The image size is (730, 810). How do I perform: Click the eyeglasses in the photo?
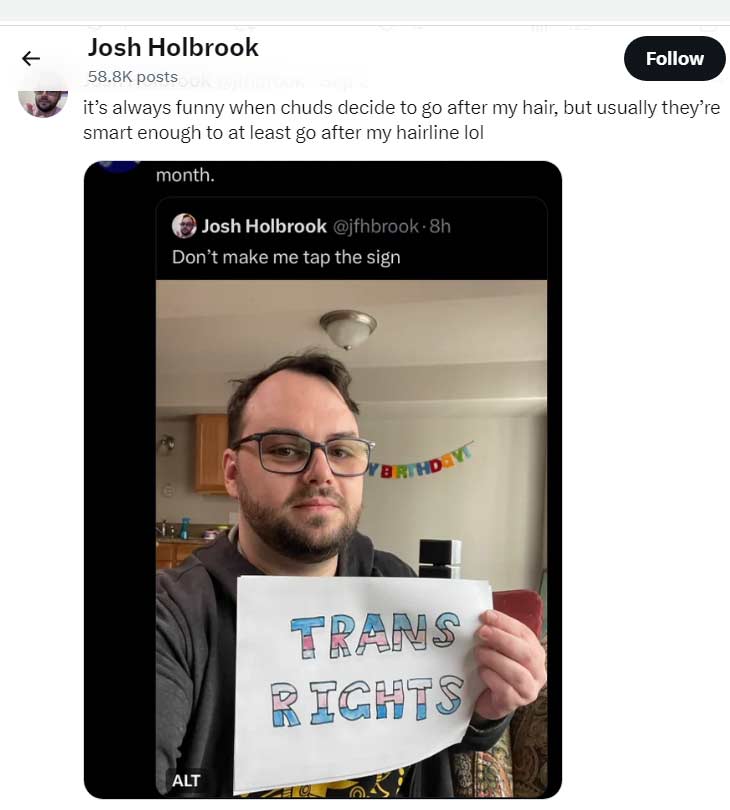tap(304, 454)
